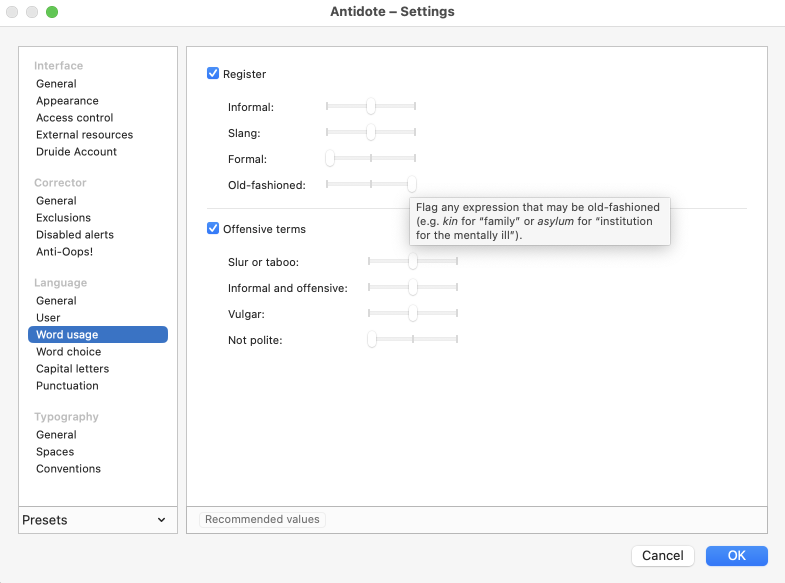785x583 pixels.
Task: Select Punctuation in the sidebar
Action: 67,386
